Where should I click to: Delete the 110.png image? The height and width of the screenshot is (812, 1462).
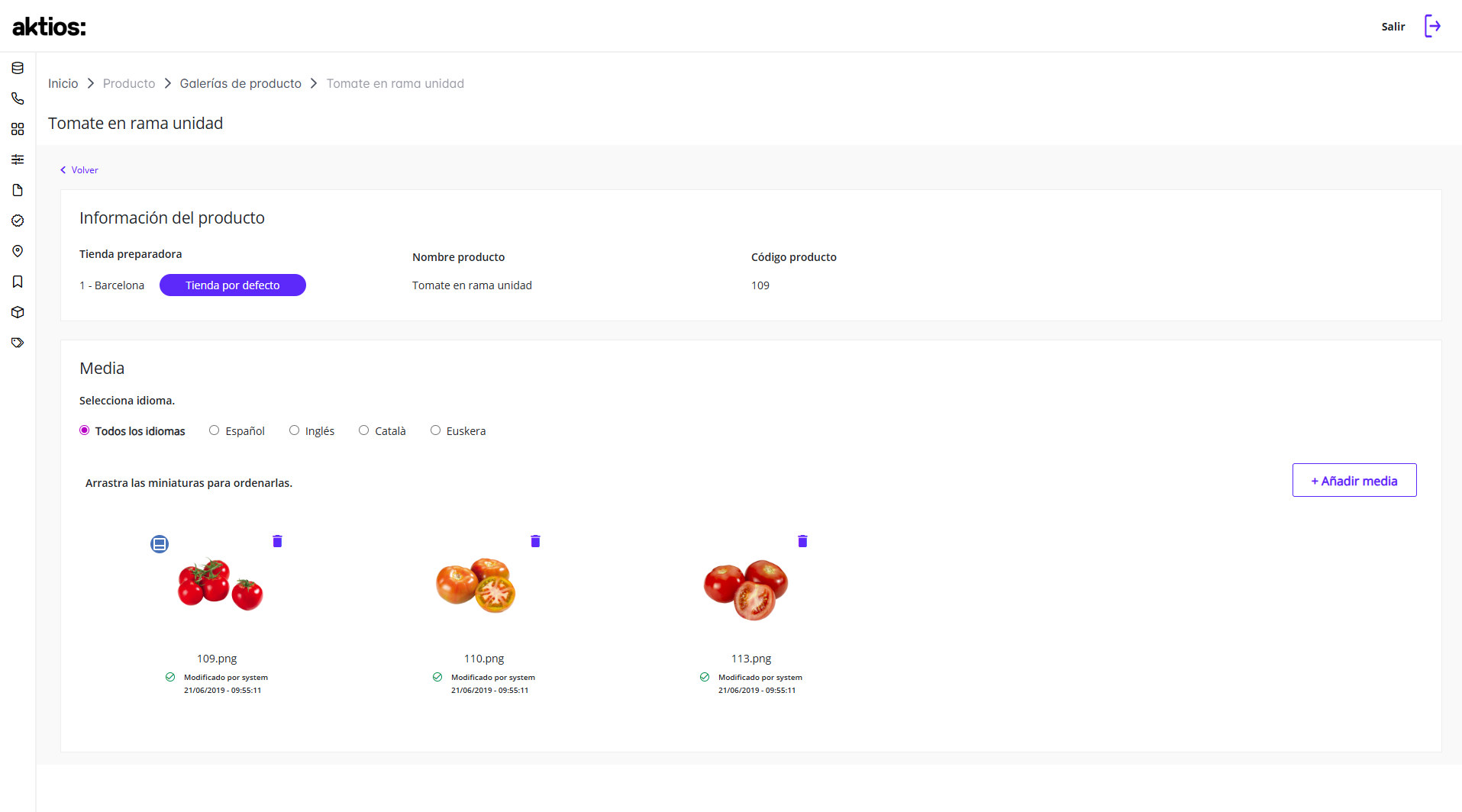point(535,541)
